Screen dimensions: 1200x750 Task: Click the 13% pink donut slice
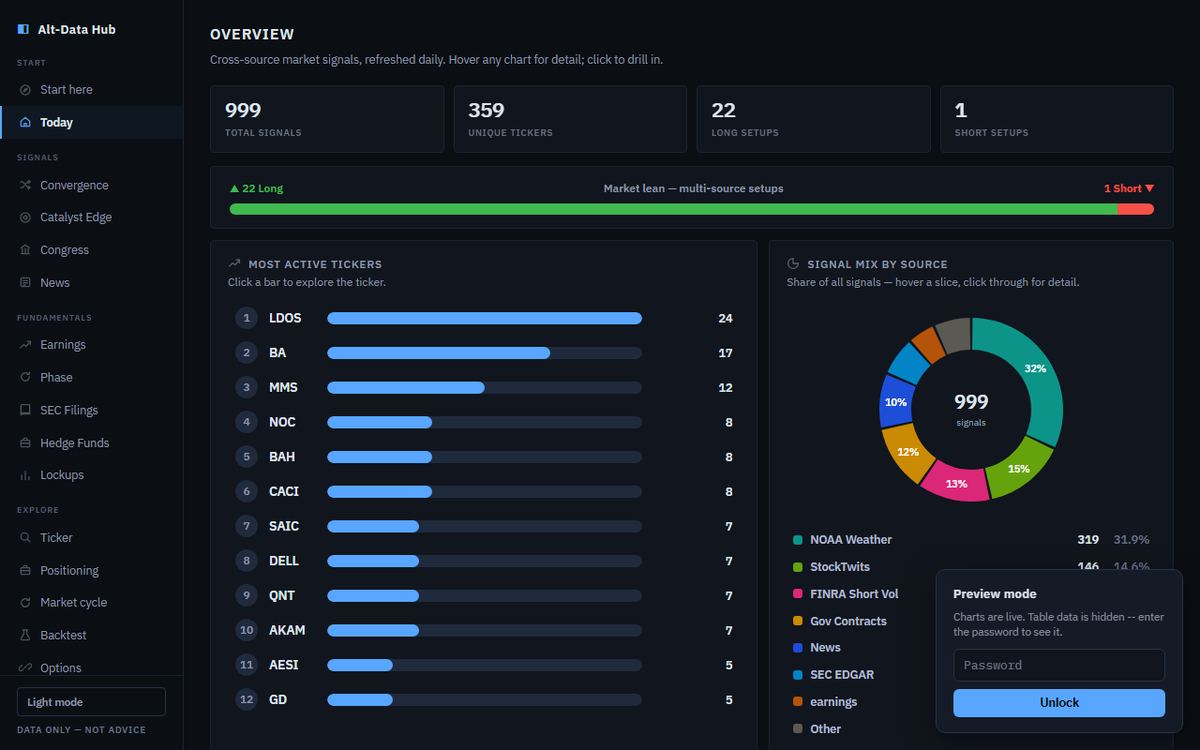[x=956, y=483]
